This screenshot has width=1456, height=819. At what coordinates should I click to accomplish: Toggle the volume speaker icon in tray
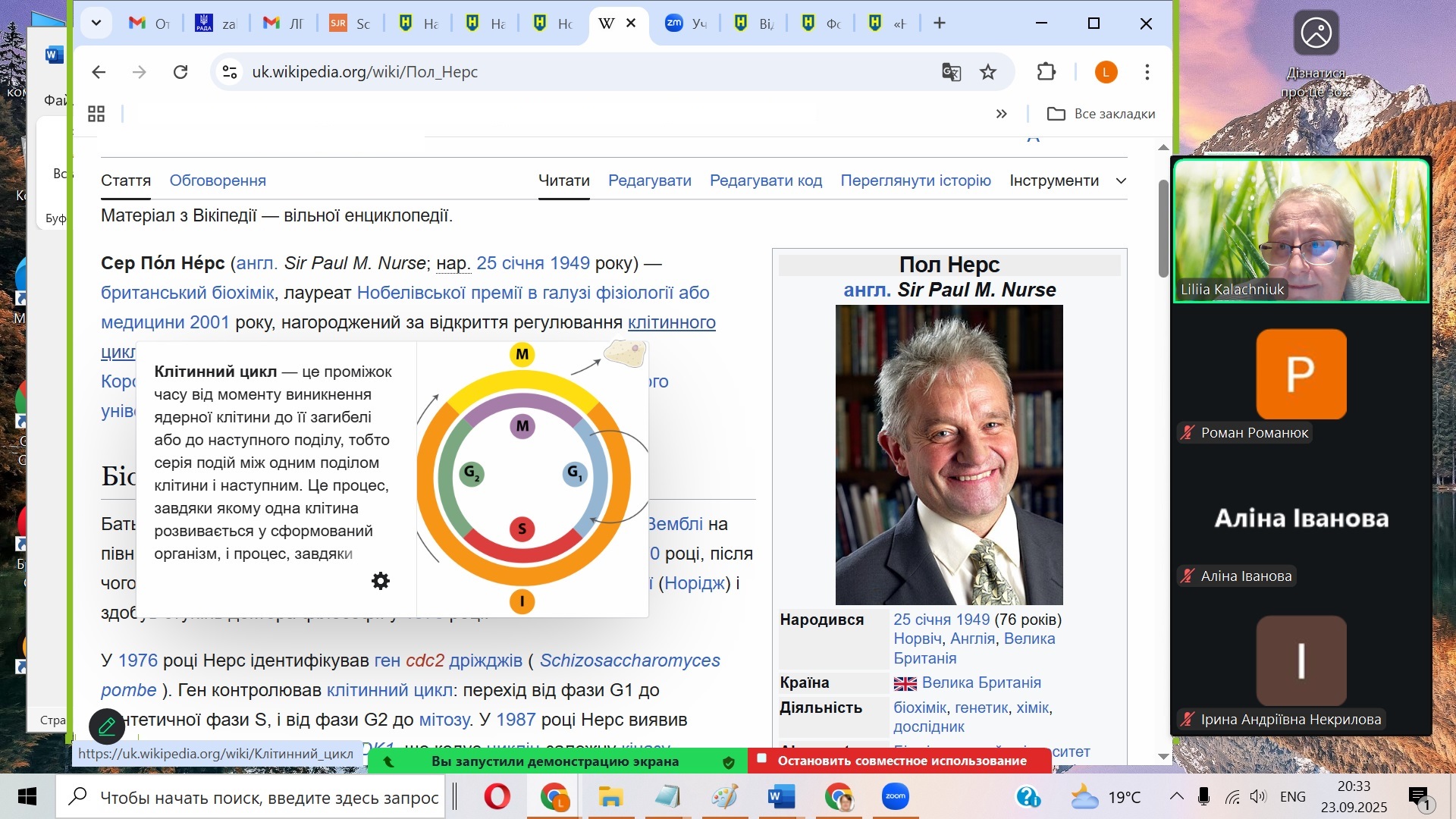(x=1258, y=796)
